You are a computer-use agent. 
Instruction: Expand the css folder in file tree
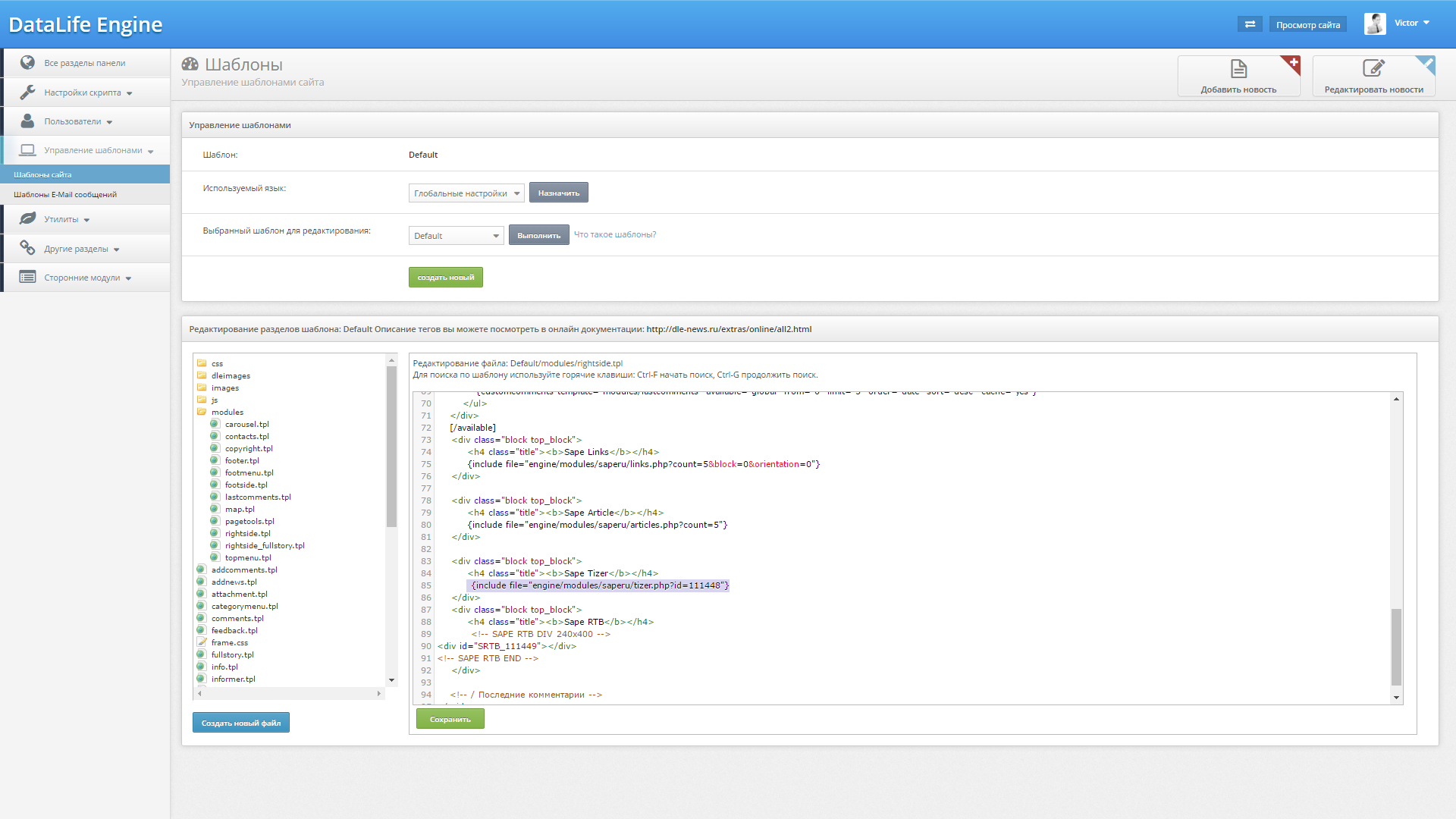(217, 364)
